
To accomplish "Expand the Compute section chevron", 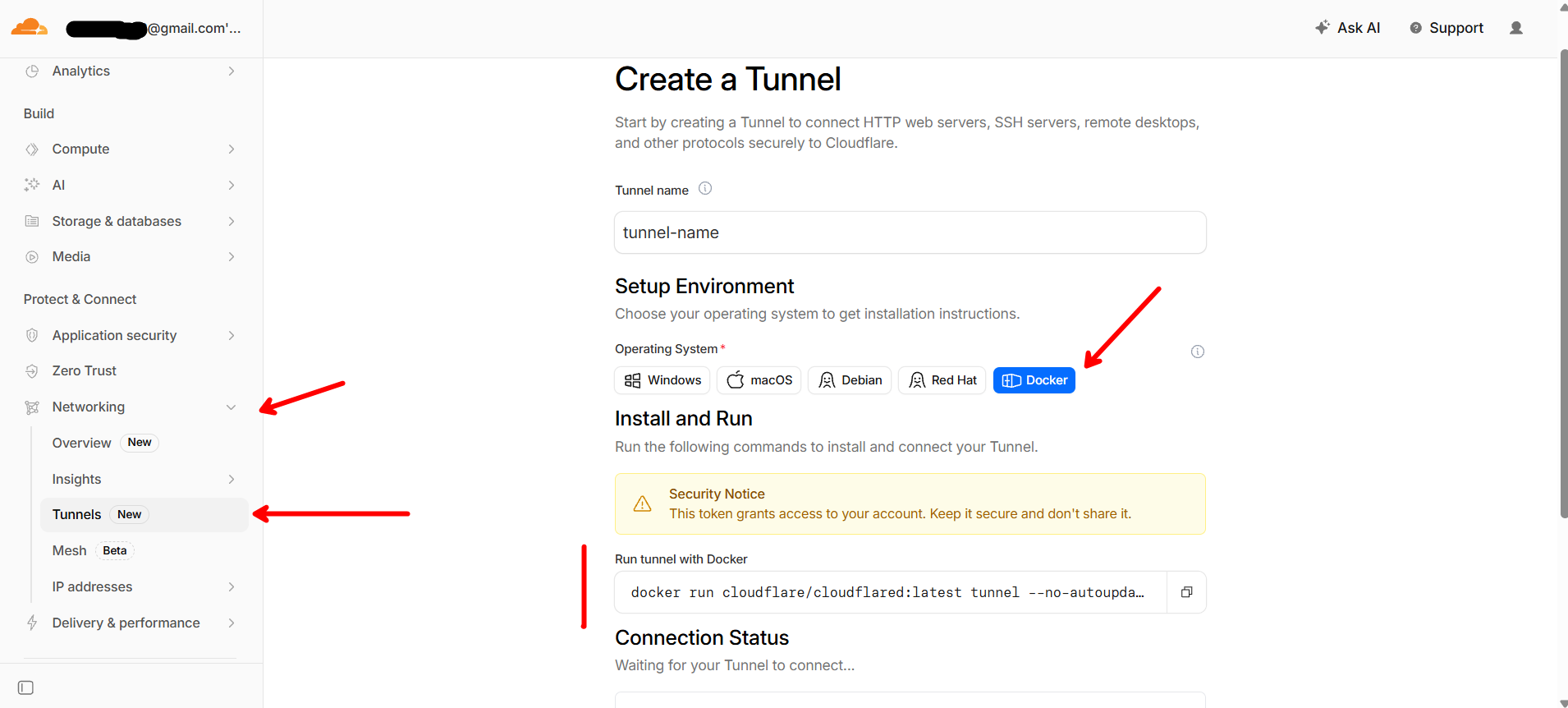I will point(232,149).
